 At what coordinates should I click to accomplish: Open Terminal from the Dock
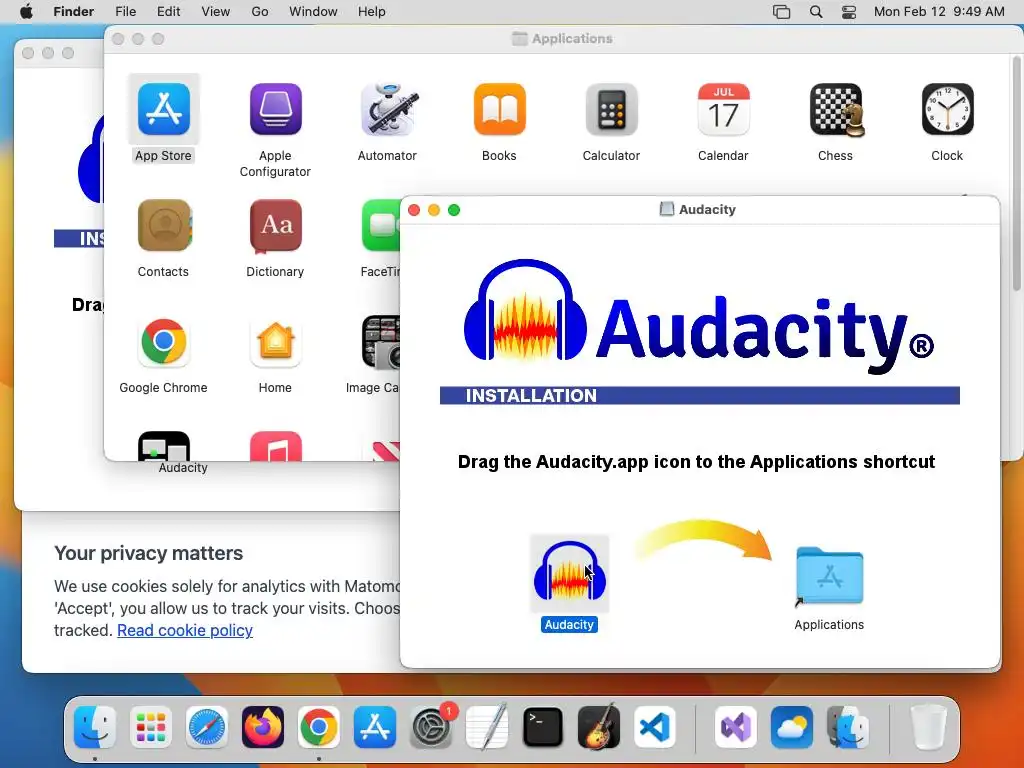point(543,727)
